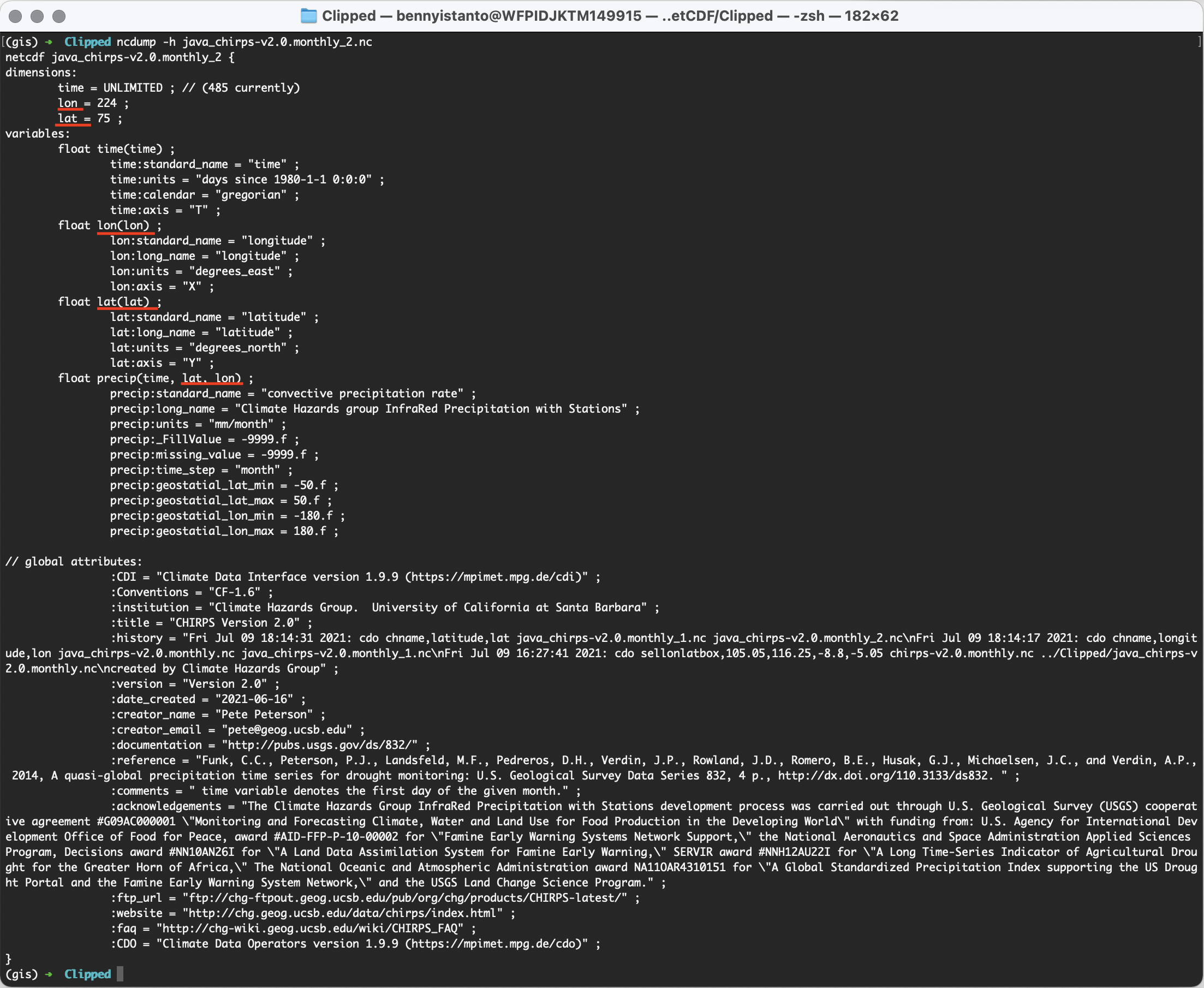Click the 'lon = 224' dimension line
This screenshot has height=988, width=1204.
click(x=93, y=103)
